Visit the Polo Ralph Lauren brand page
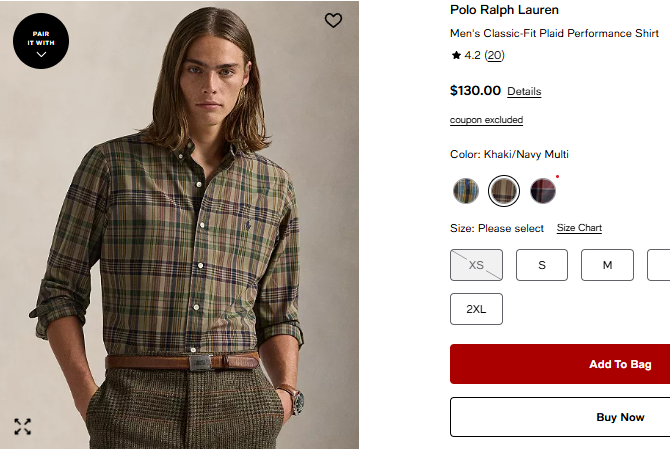 coord(505,10)
